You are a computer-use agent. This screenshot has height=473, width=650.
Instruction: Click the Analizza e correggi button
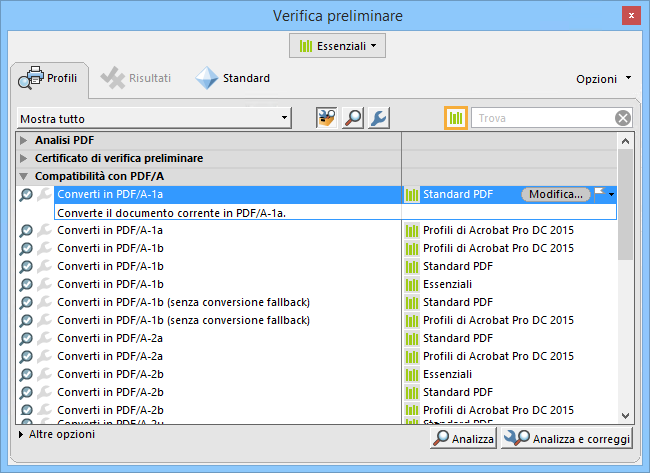[567, 439]
